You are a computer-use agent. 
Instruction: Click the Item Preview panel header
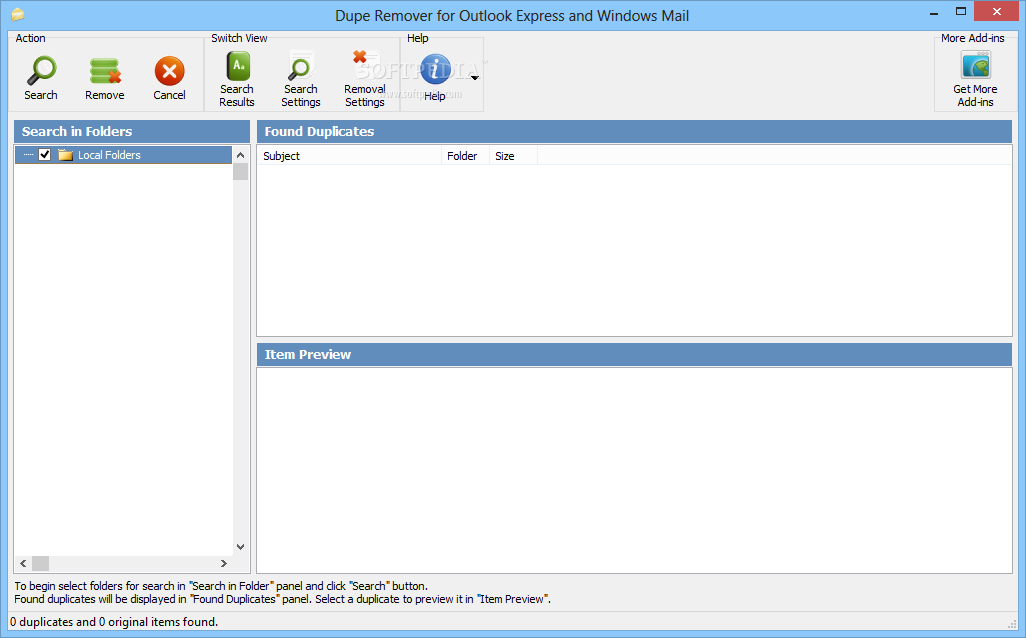coord(634,355)
